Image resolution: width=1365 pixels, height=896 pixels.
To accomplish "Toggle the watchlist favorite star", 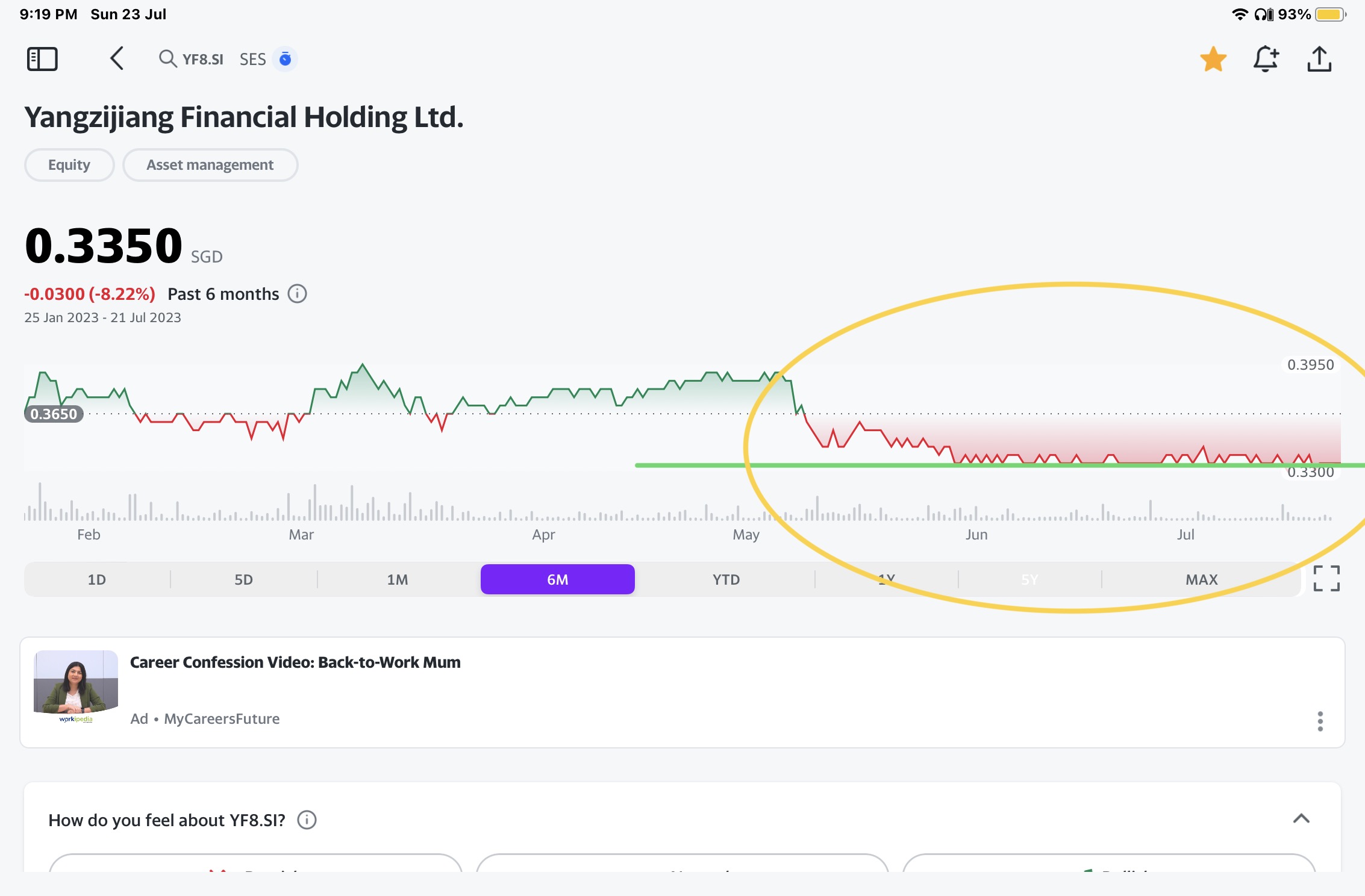I will point(1213,59).
